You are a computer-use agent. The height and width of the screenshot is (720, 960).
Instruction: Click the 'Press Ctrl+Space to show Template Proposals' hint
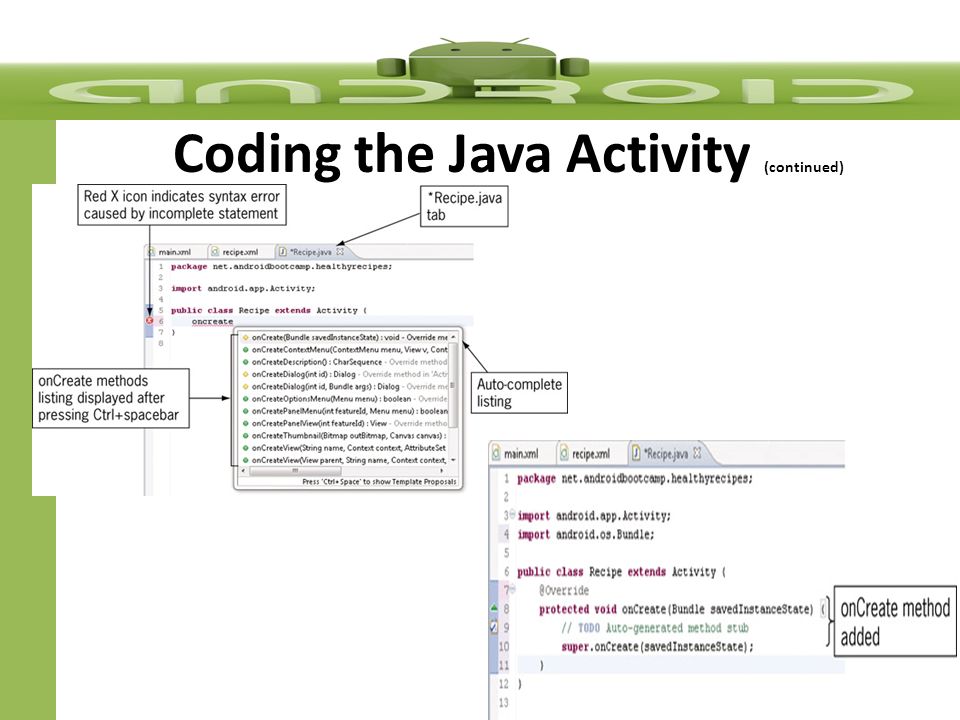(x=379, y=482)
